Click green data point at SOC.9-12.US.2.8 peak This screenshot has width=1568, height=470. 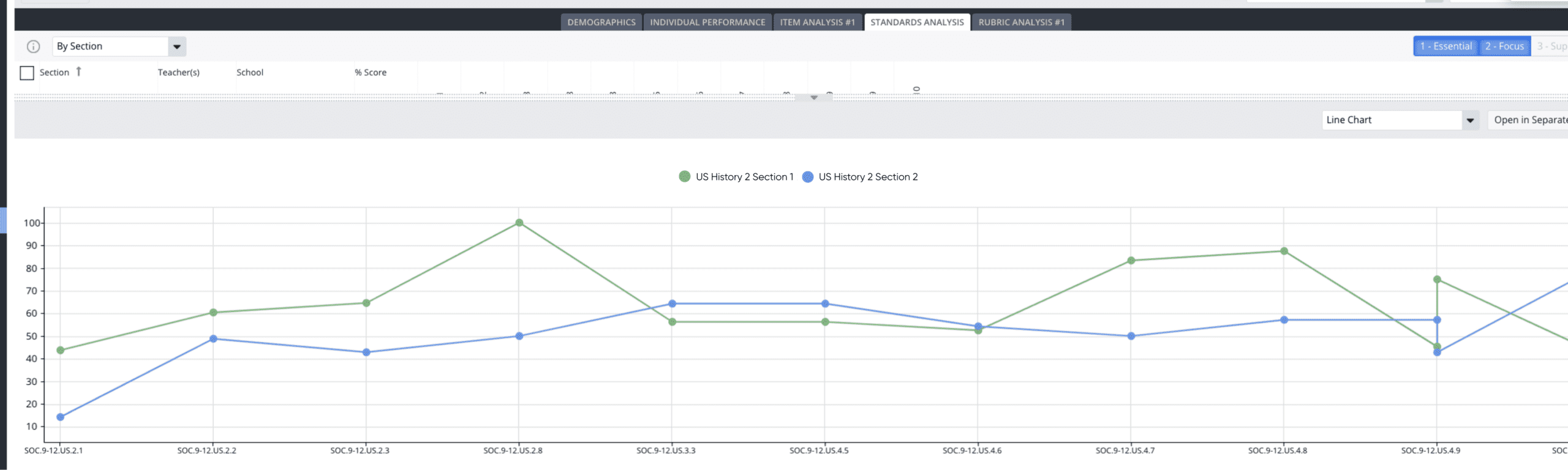click(x=519, y=223)
